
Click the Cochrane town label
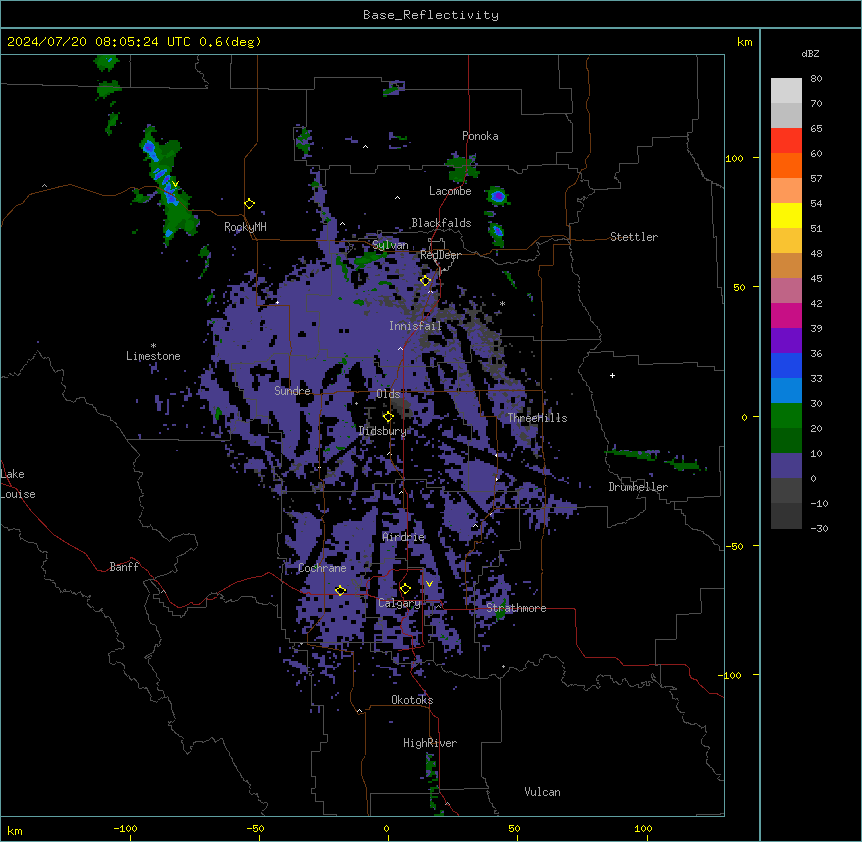coord(322,568)
